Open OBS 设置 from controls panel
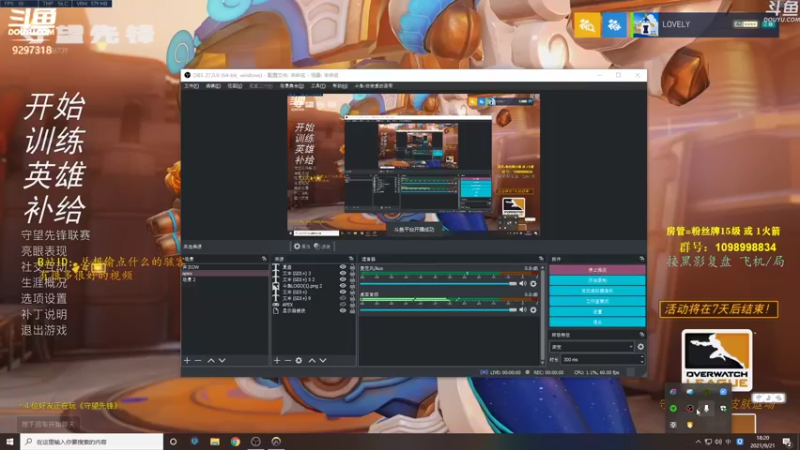The width and height of the screenshot is (800, 450). point(597,312)
